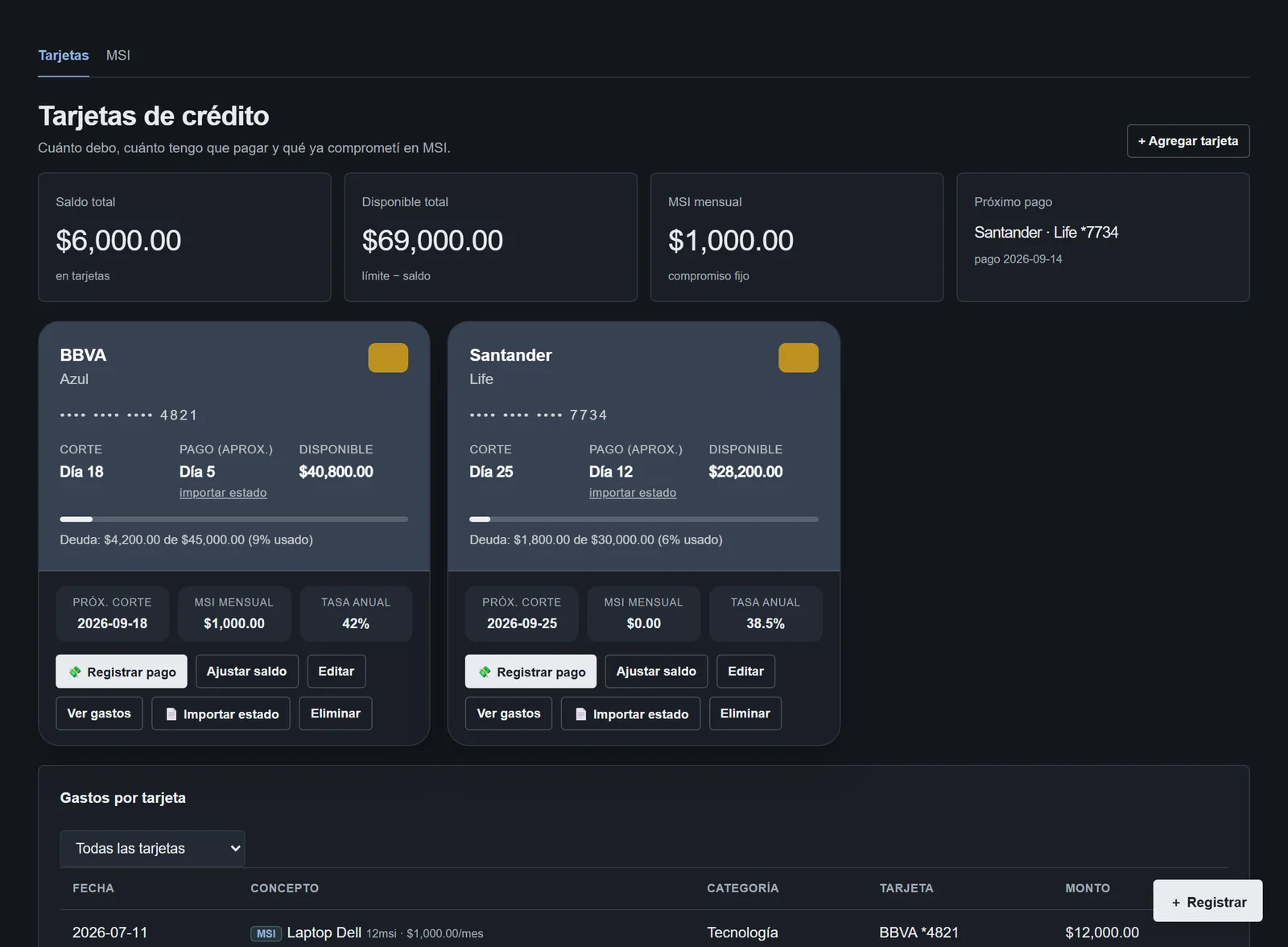Viewport: 1288px width, 947px height.
Task: Click the 2026-07-11 date cell
Action: [x=110, y=933]
